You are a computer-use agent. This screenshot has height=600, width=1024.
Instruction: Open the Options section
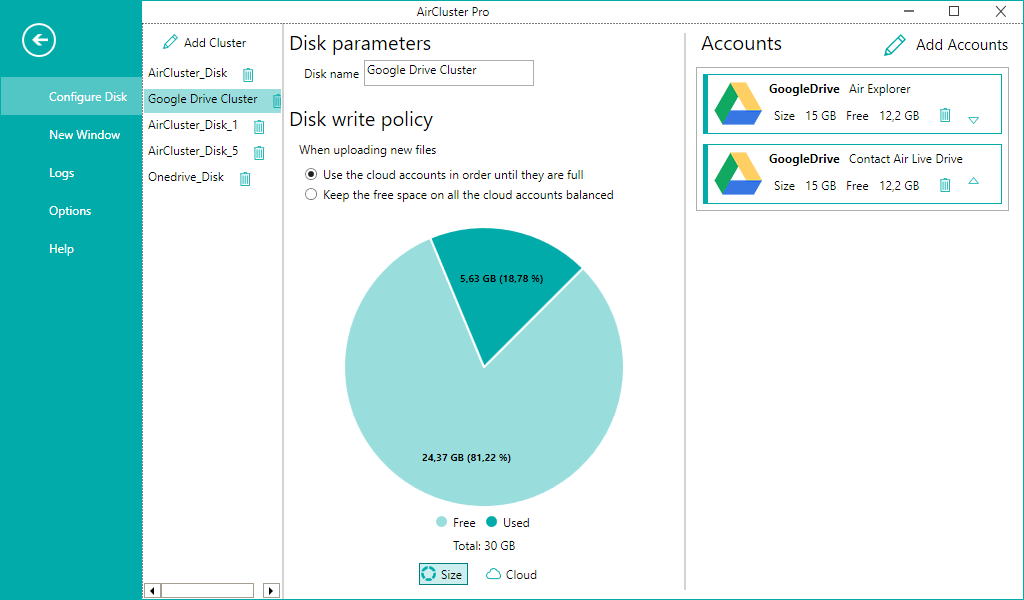click(71, 210)
